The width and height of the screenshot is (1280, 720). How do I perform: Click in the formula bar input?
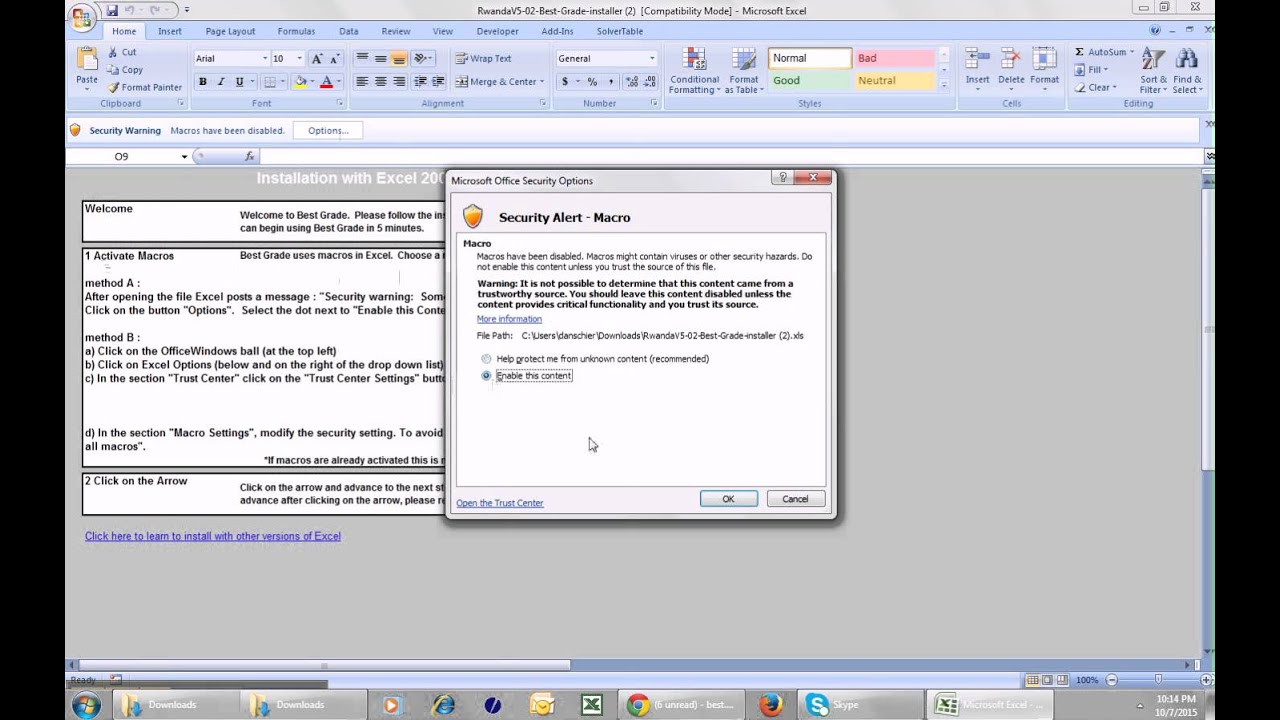coord(730,156)
